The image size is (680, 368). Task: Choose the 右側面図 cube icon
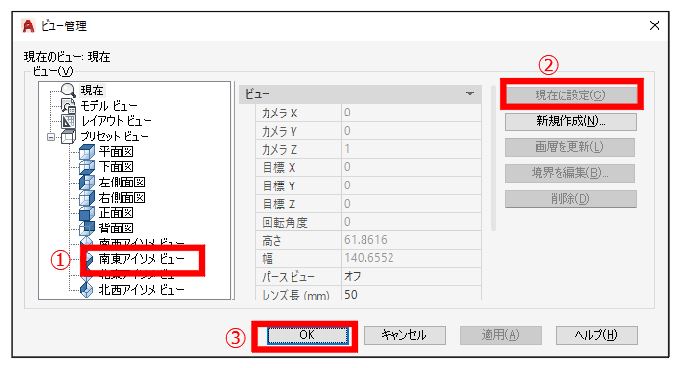tap(87, 198)
